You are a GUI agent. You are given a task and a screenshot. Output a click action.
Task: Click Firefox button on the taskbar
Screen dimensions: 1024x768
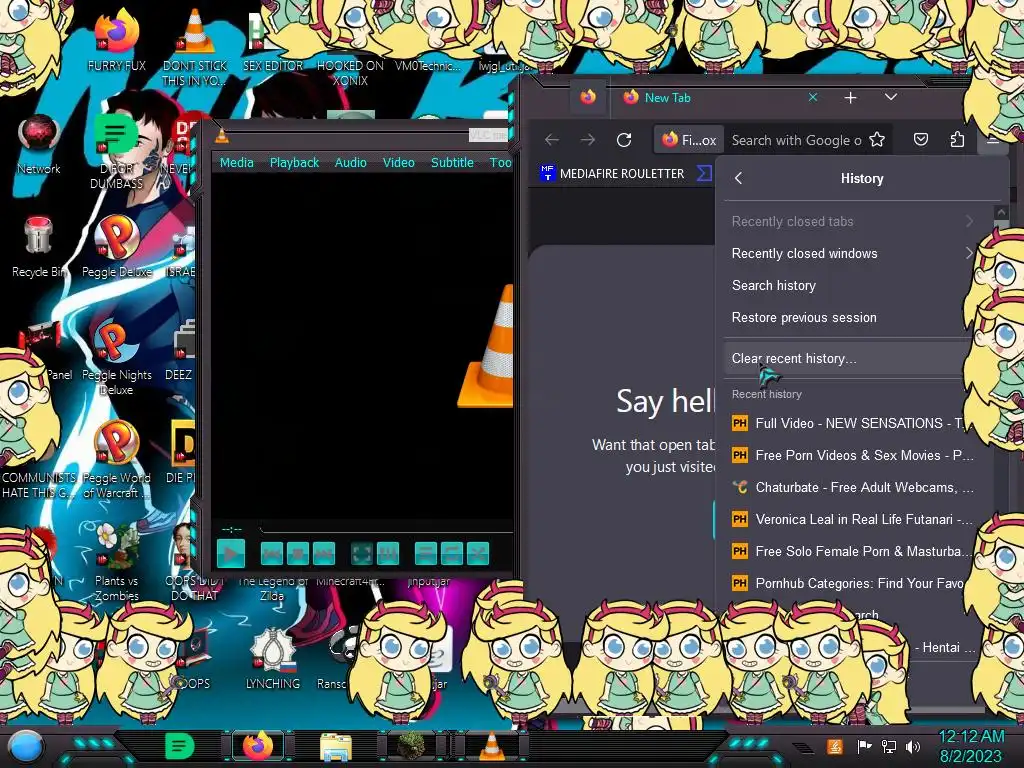257,746
